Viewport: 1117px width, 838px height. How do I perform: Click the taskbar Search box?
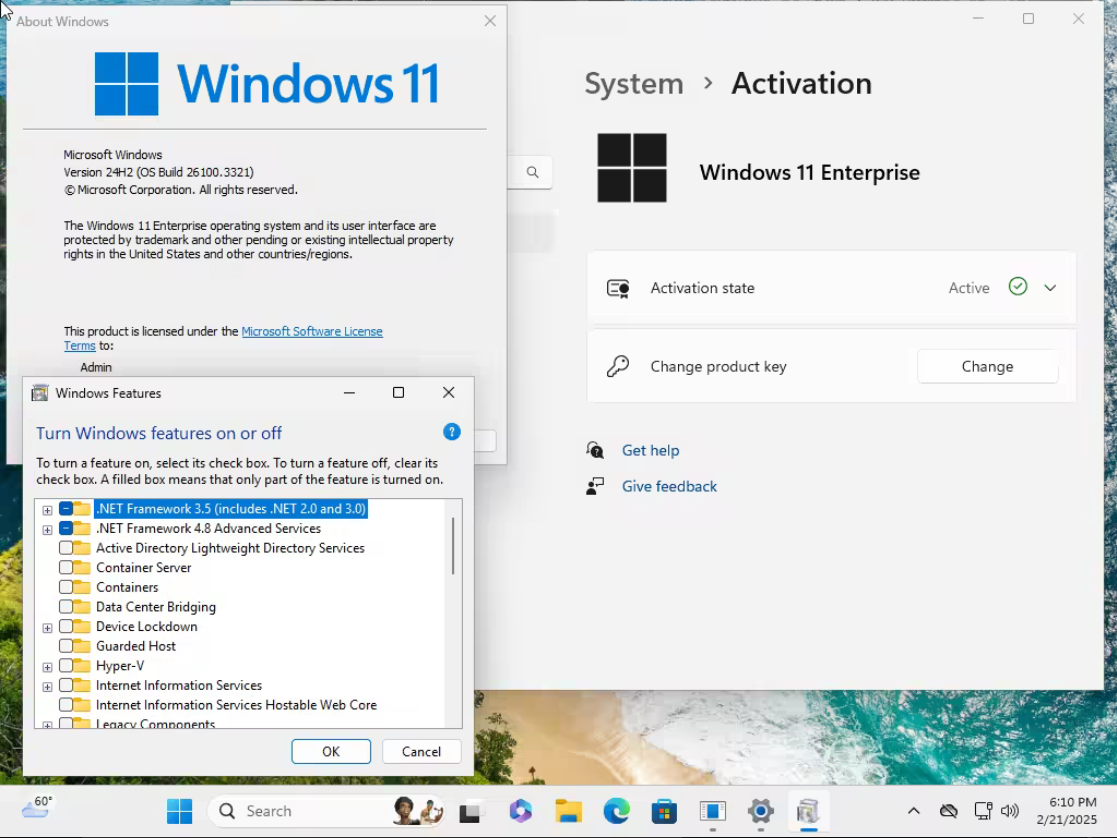[328, 811]
